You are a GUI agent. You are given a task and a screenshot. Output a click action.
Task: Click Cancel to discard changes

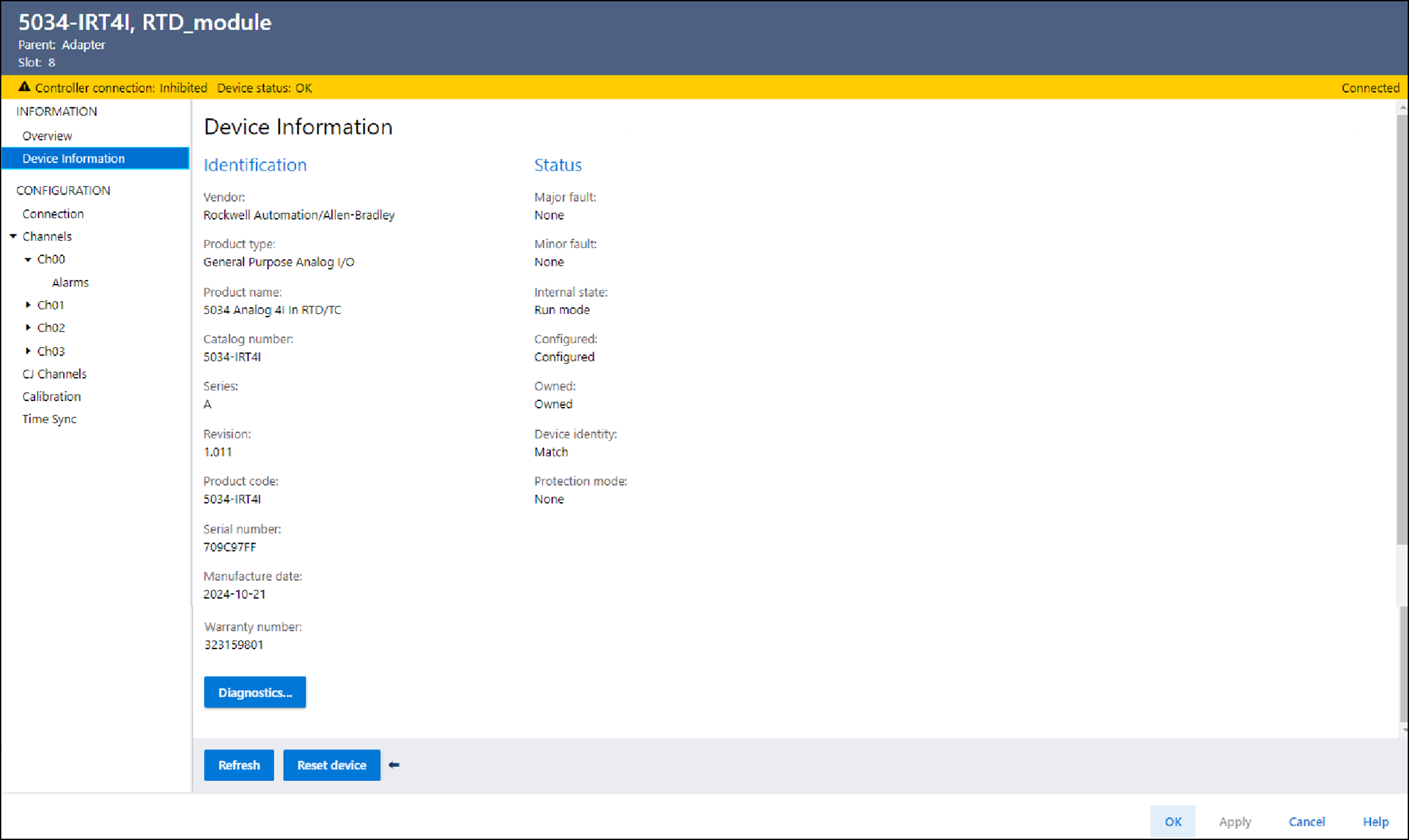1306,822
